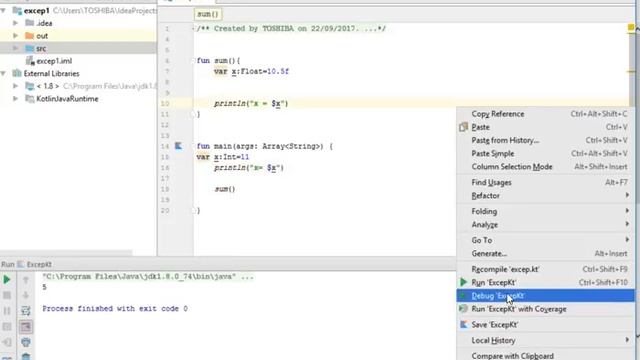
Task: Toggle Column Selection Mode
Action: [x=545, y=167]
